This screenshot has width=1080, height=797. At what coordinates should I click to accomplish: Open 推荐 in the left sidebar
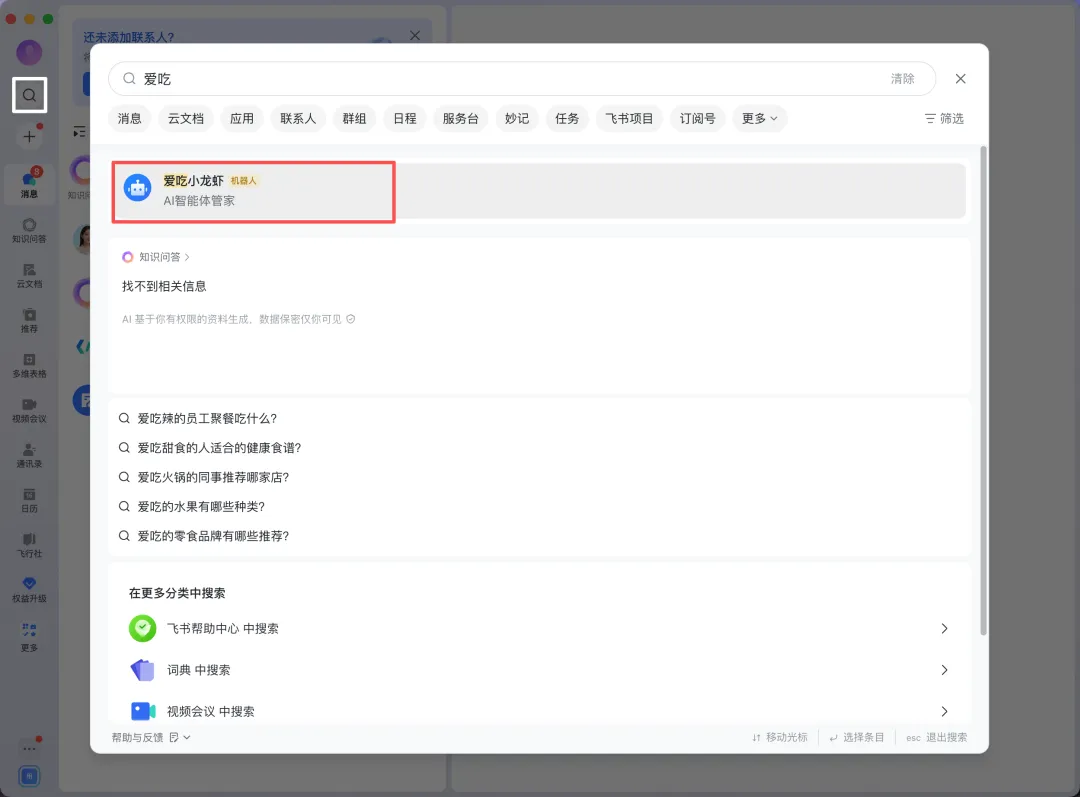[x=30, y=321]
